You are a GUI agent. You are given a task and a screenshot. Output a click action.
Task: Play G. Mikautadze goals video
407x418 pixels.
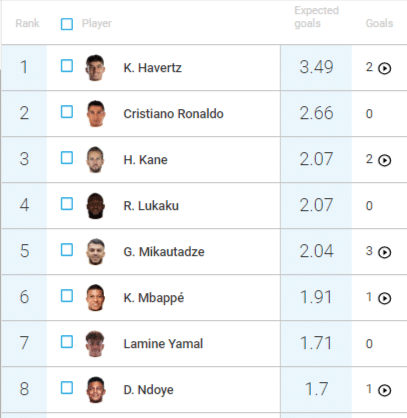(x=384, y=252)
